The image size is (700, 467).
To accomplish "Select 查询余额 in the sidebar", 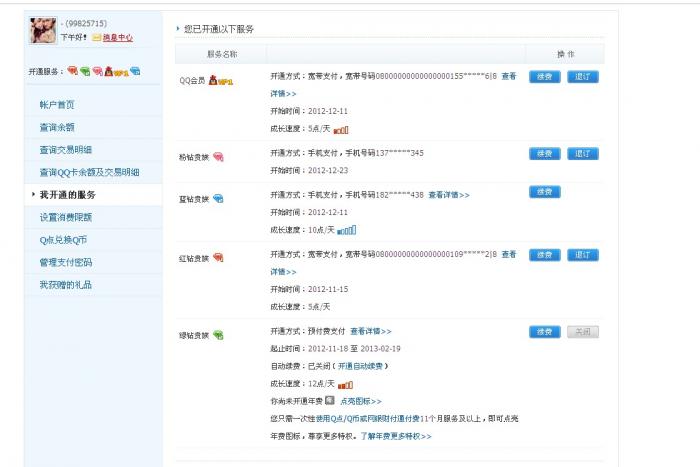I will coord(57,127).
